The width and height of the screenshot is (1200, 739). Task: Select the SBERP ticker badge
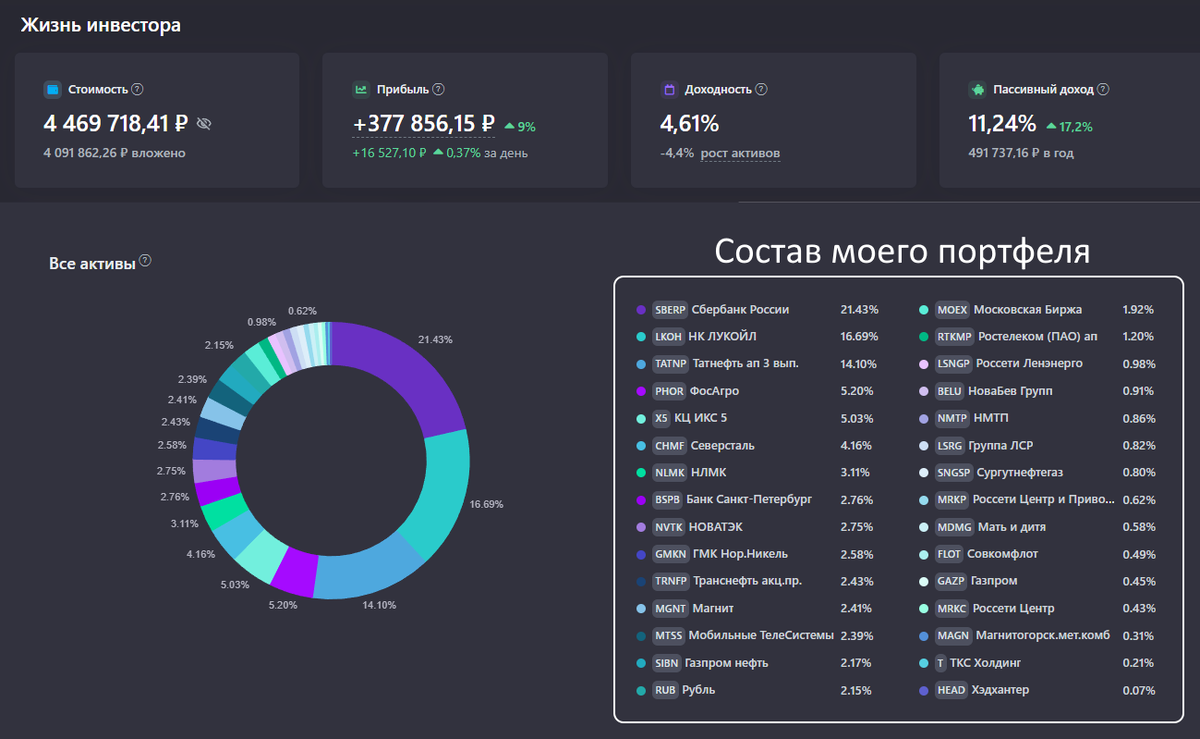tap(670, 310)
